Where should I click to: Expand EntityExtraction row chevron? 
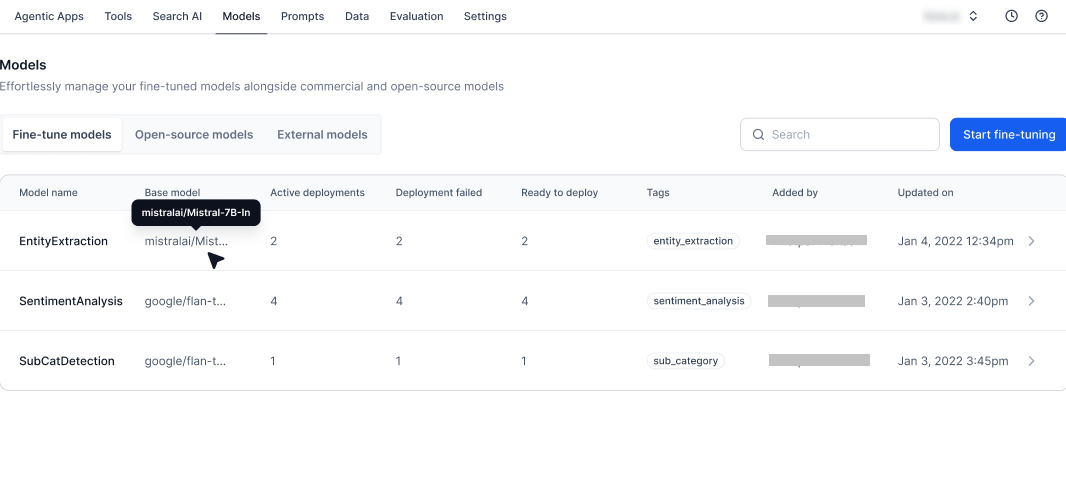1032,241
